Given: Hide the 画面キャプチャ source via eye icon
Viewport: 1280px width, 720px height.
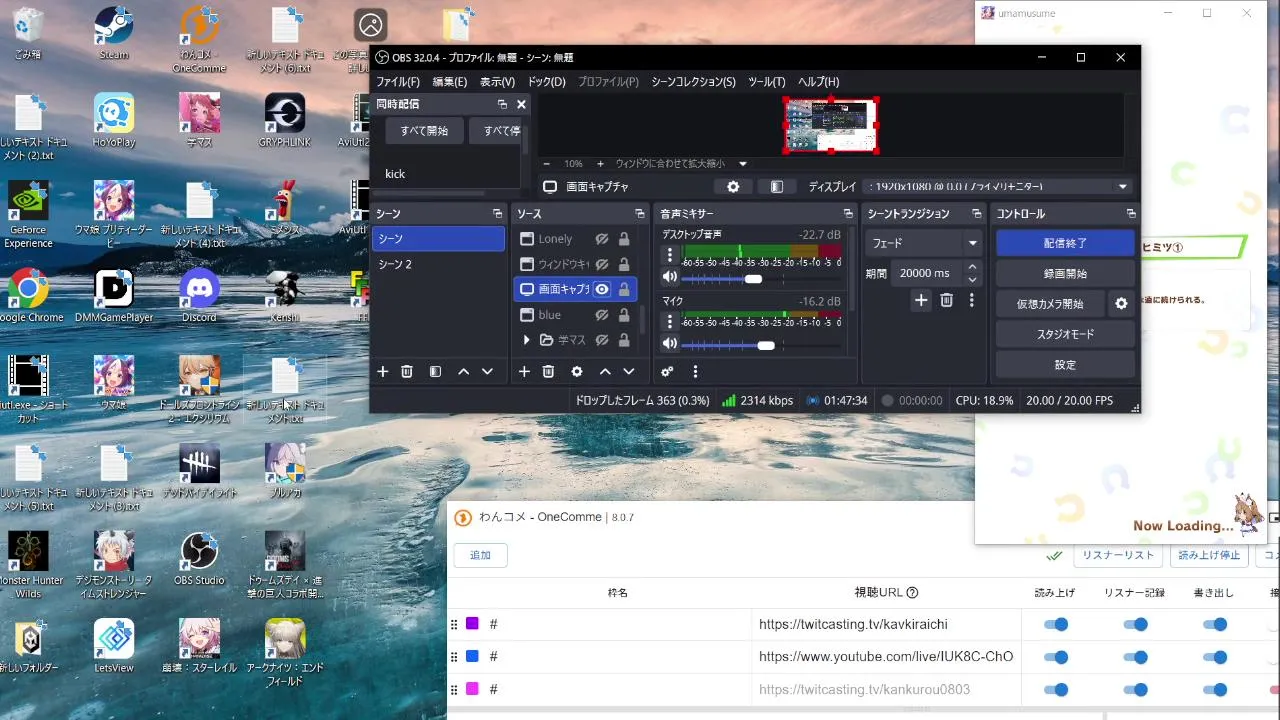Looking at the screenshot, I should (601, 289).
